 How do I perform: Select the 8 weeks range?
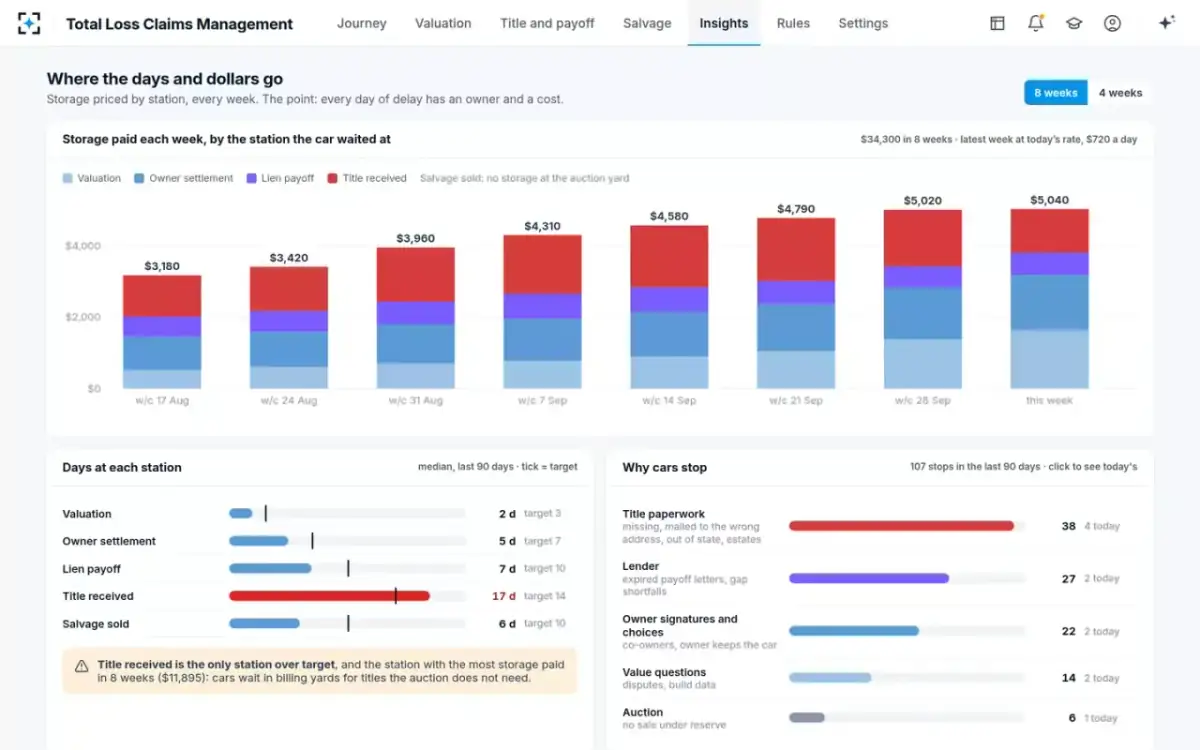(x=1056, y=93)
